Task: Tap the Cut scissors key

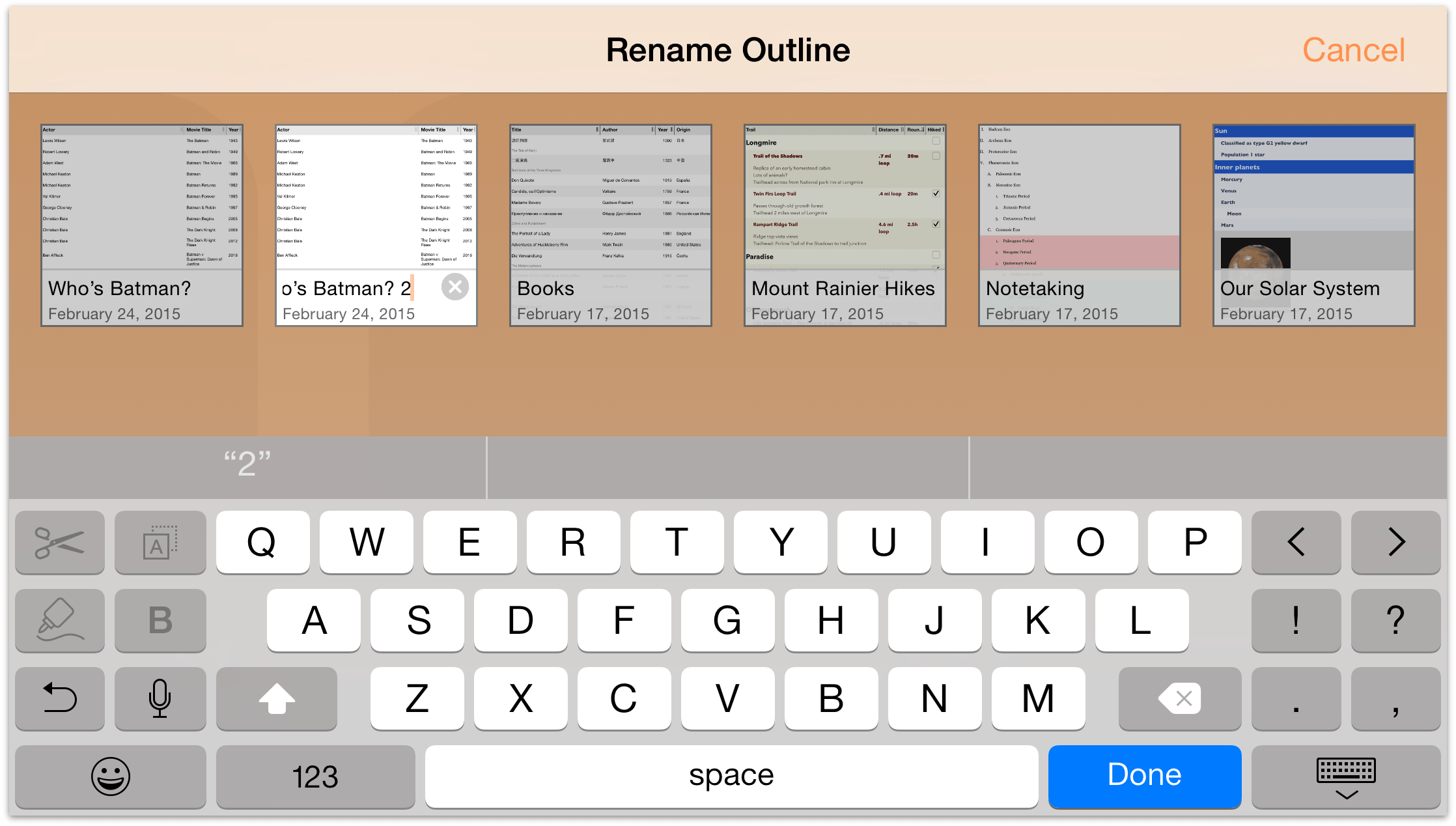Action: (x=60, y=542)
